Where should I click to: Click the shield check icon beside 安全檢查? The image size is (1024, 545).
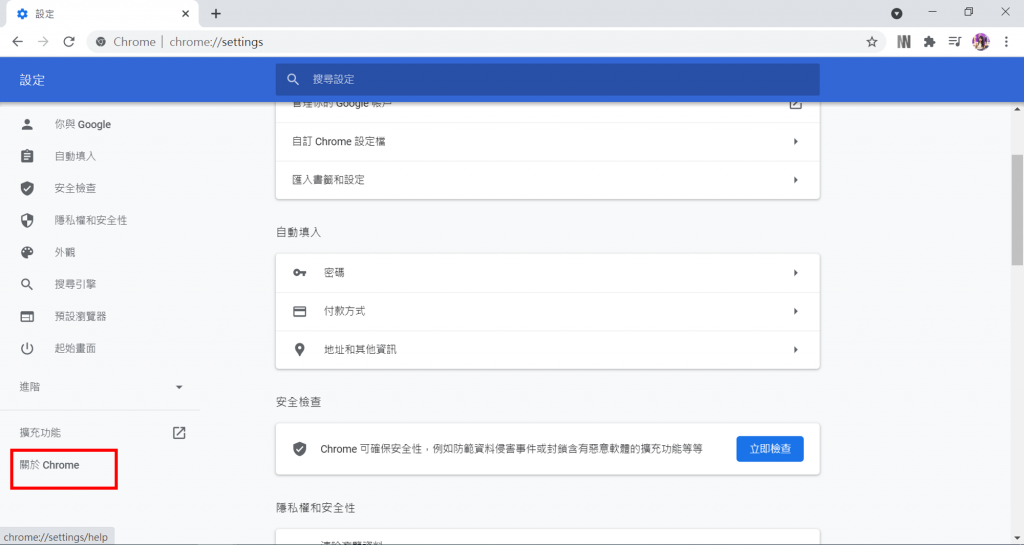coord(27,188)
